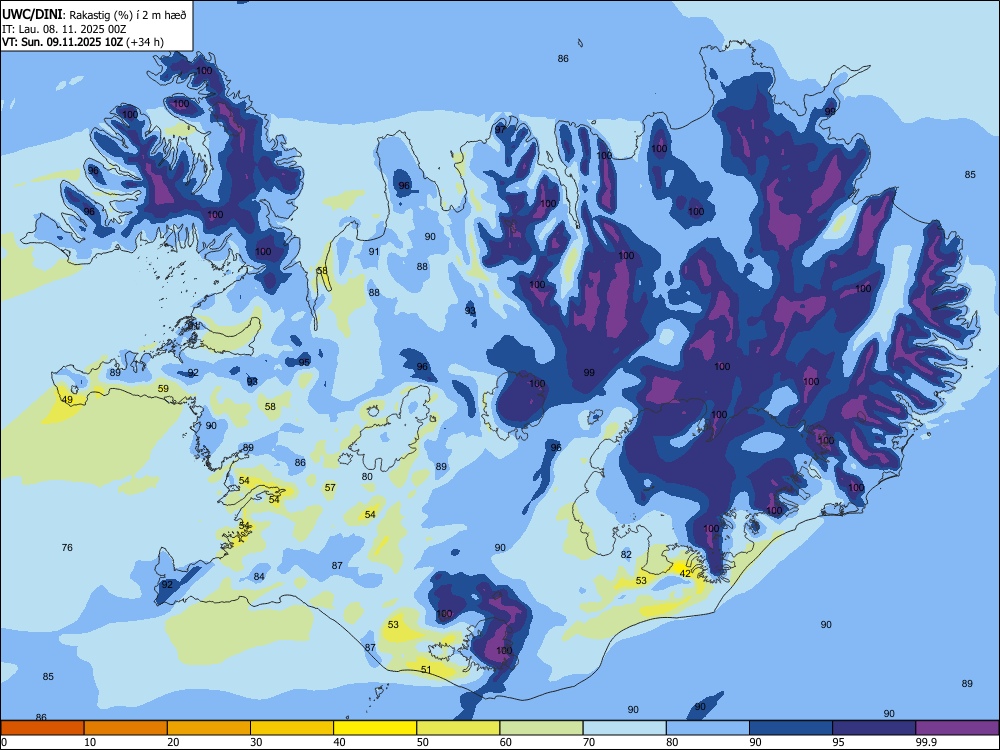This screenshot has height=750, width=1000.
Task: Click the humidity value '57' on the map
Action: tap(330, 487)
